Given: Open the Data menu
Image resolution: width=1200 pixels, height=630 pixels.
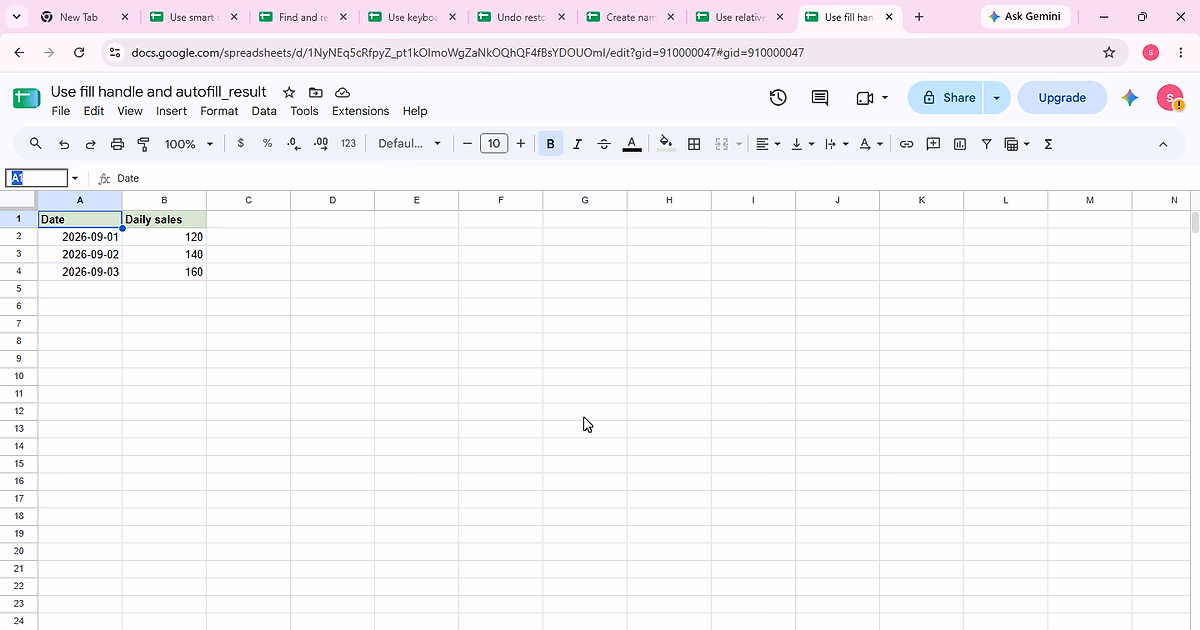Looking at the screenshot, I should (264, 111).
